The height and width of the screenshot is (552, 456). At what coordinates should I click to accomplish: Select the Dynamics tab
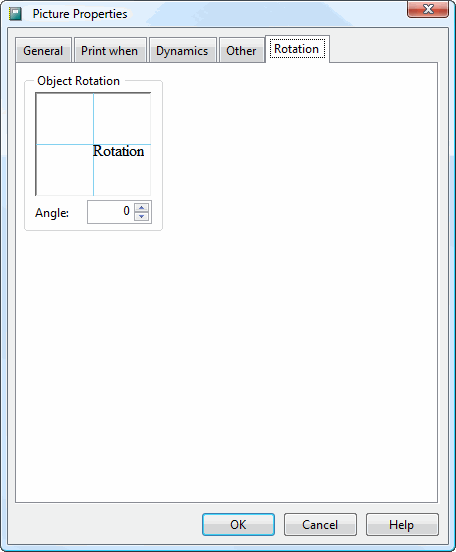(182, 50)
